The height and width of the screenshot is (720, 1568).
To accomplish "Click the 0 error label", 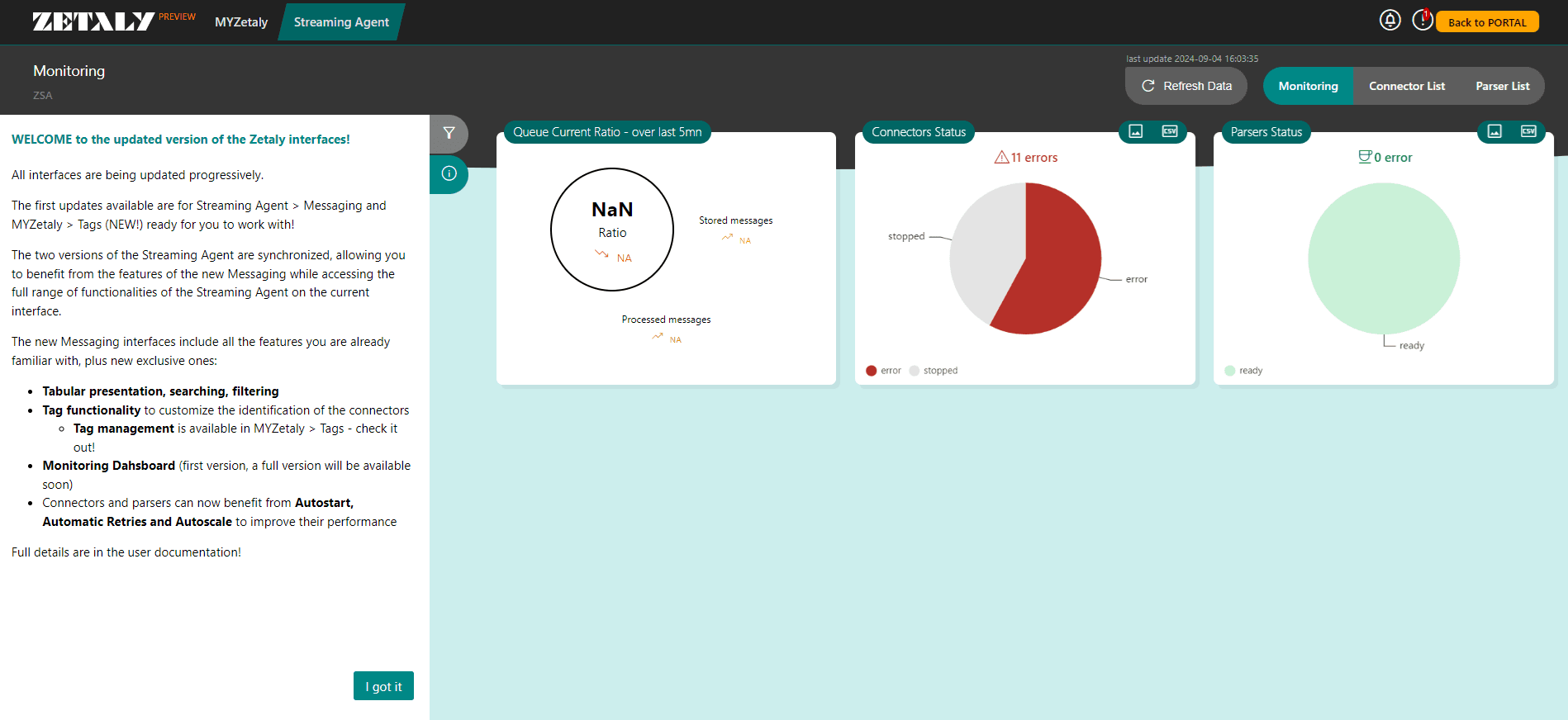I will point(1394,158).
